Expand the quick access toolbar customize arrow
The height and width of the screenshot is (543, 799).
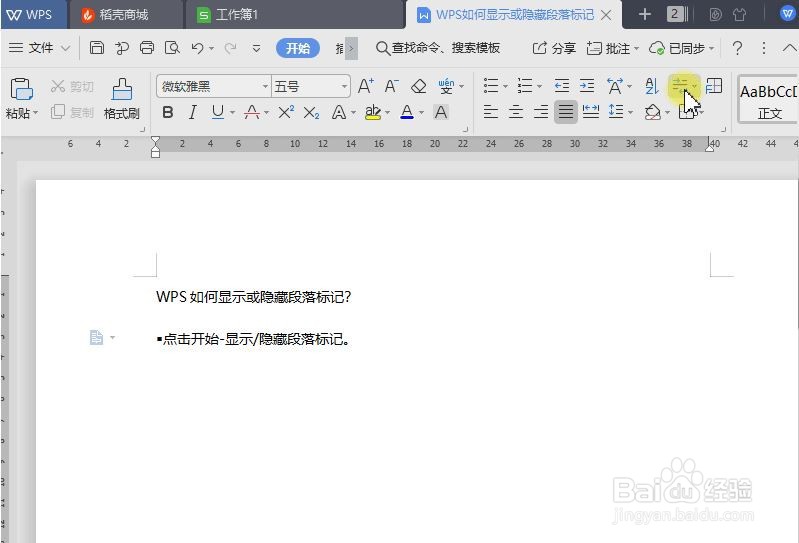click(x=256, y=48)
